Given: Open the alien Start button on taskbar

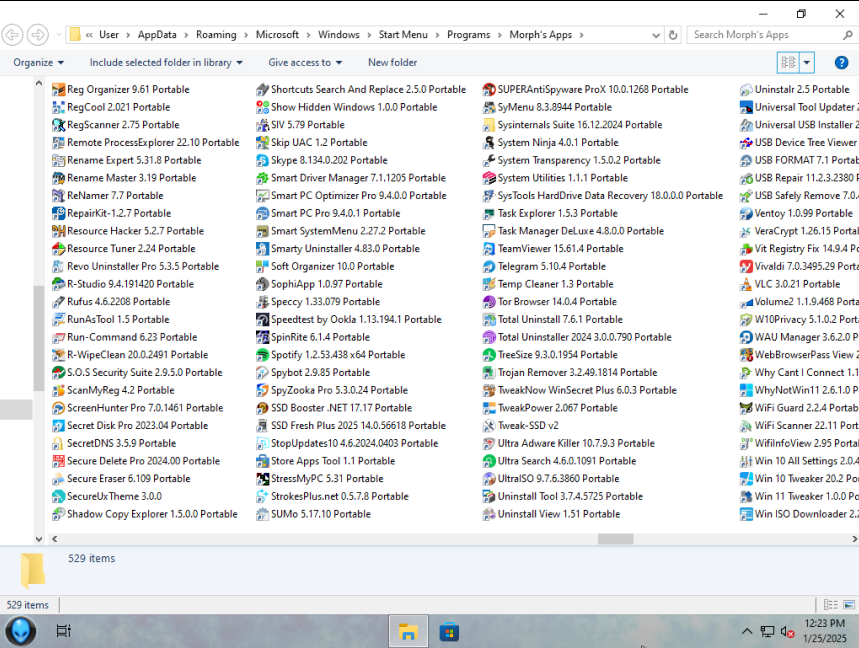Looking at the screenshot, I should tap(20, 631).
